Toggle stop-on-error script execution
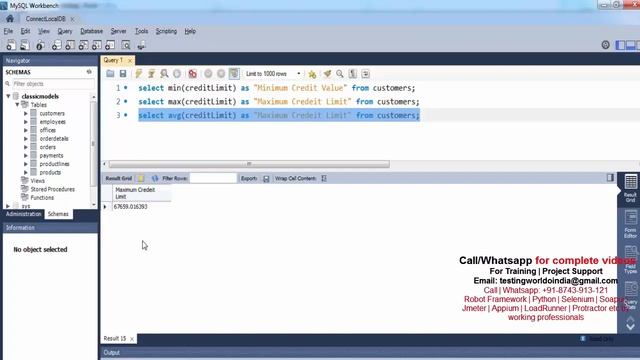Image resolution: width=640 pixels, height=360 pixels. [193, 74]
